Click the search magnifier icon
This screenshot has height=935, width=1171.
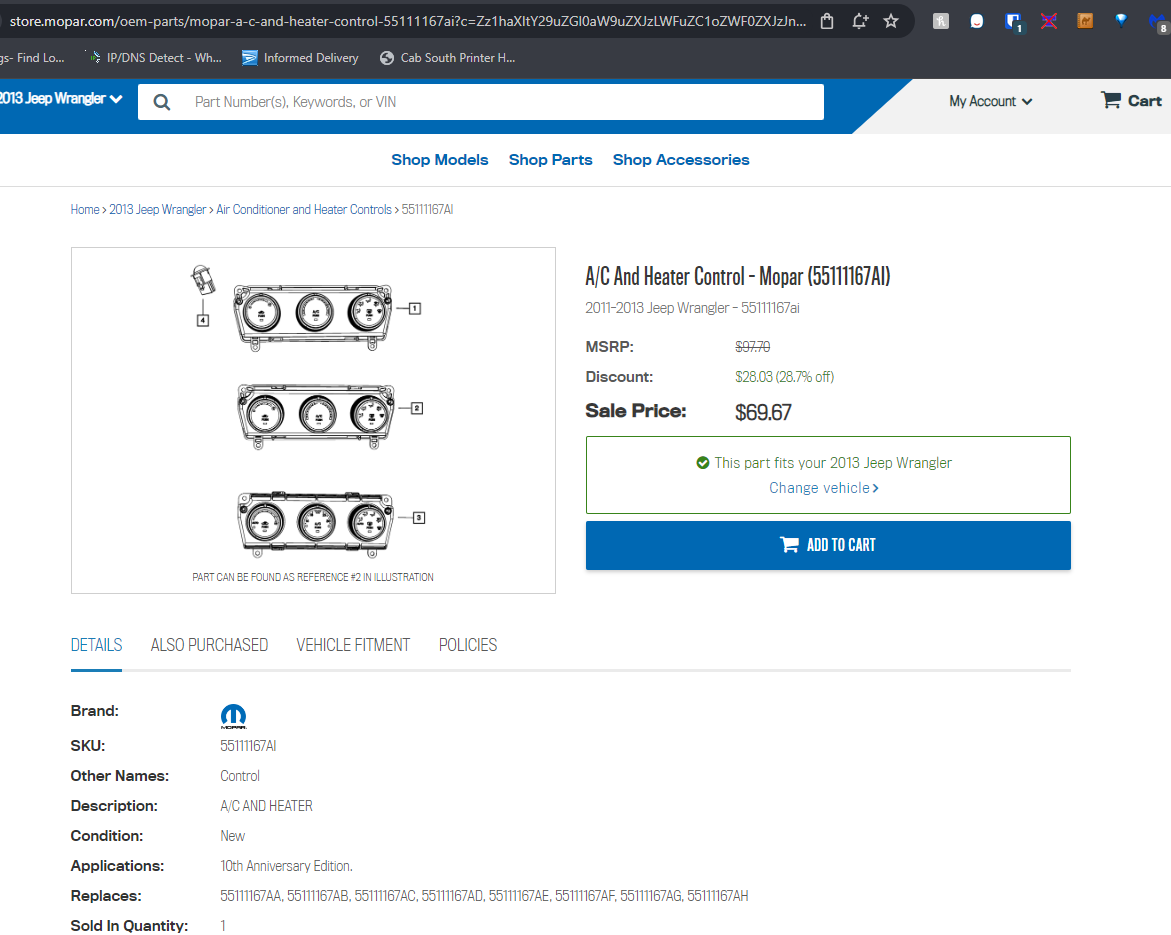[162, 102]
